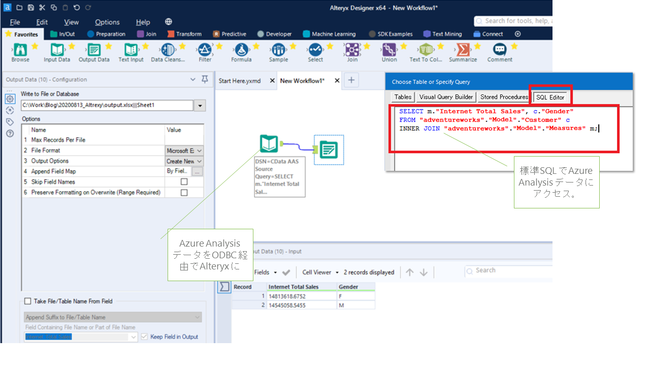
Task: Open the Write to File path dropdown
Action: click(200, 106)
